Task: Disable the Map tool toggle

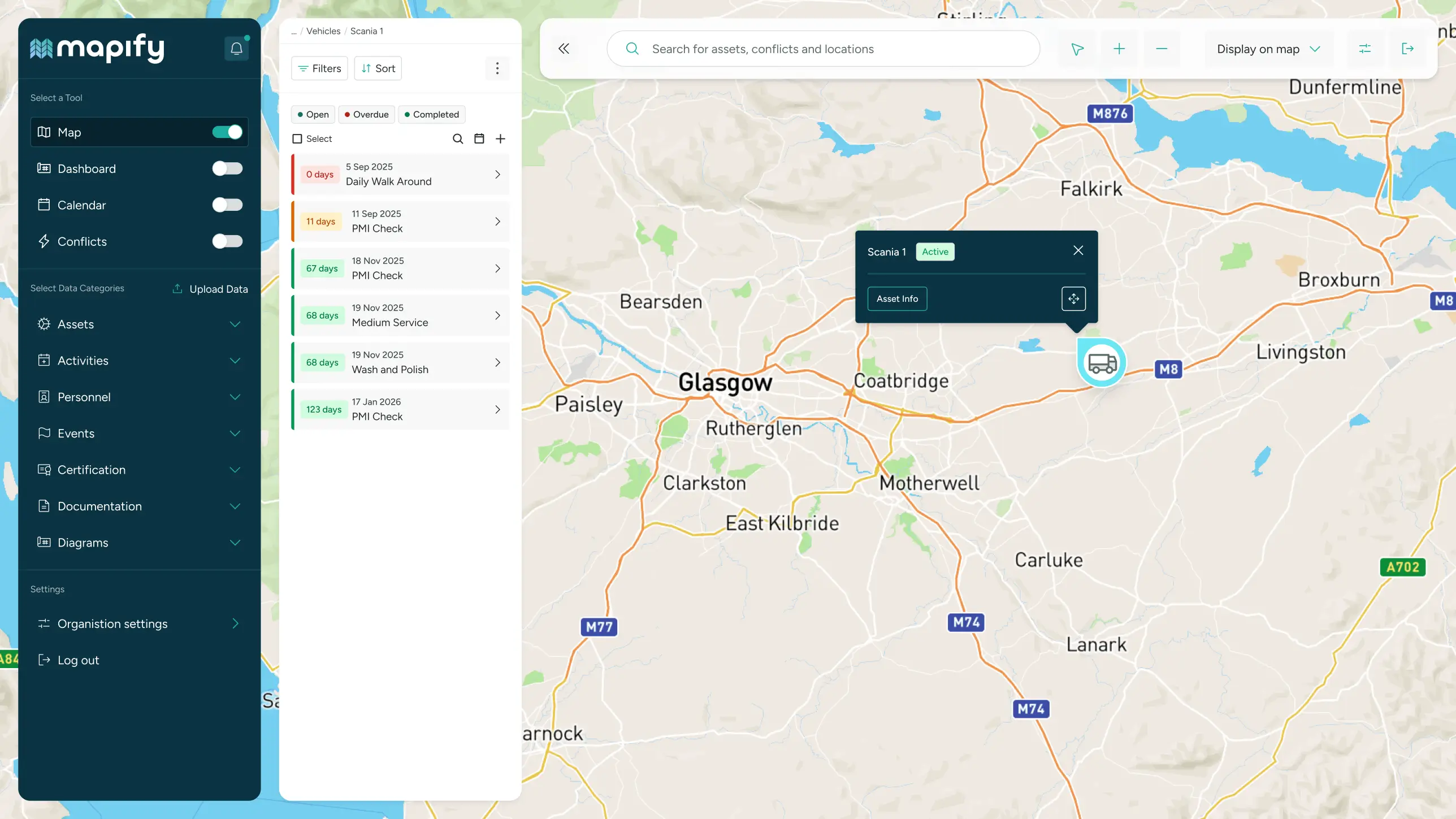Action: 227,132
